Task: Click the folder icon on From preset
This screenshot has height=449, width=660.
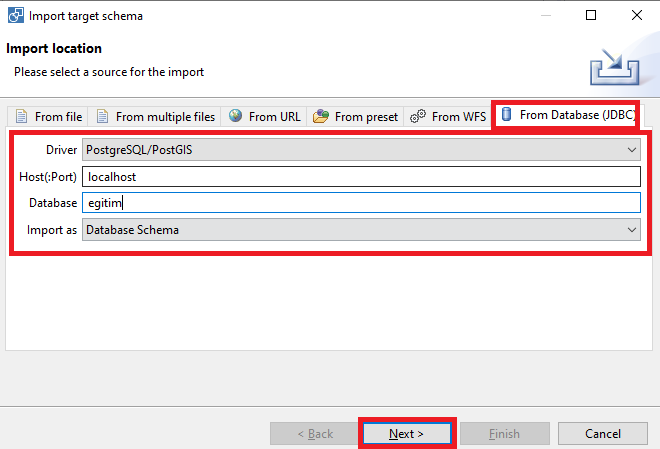Action: tap(321, 116)
